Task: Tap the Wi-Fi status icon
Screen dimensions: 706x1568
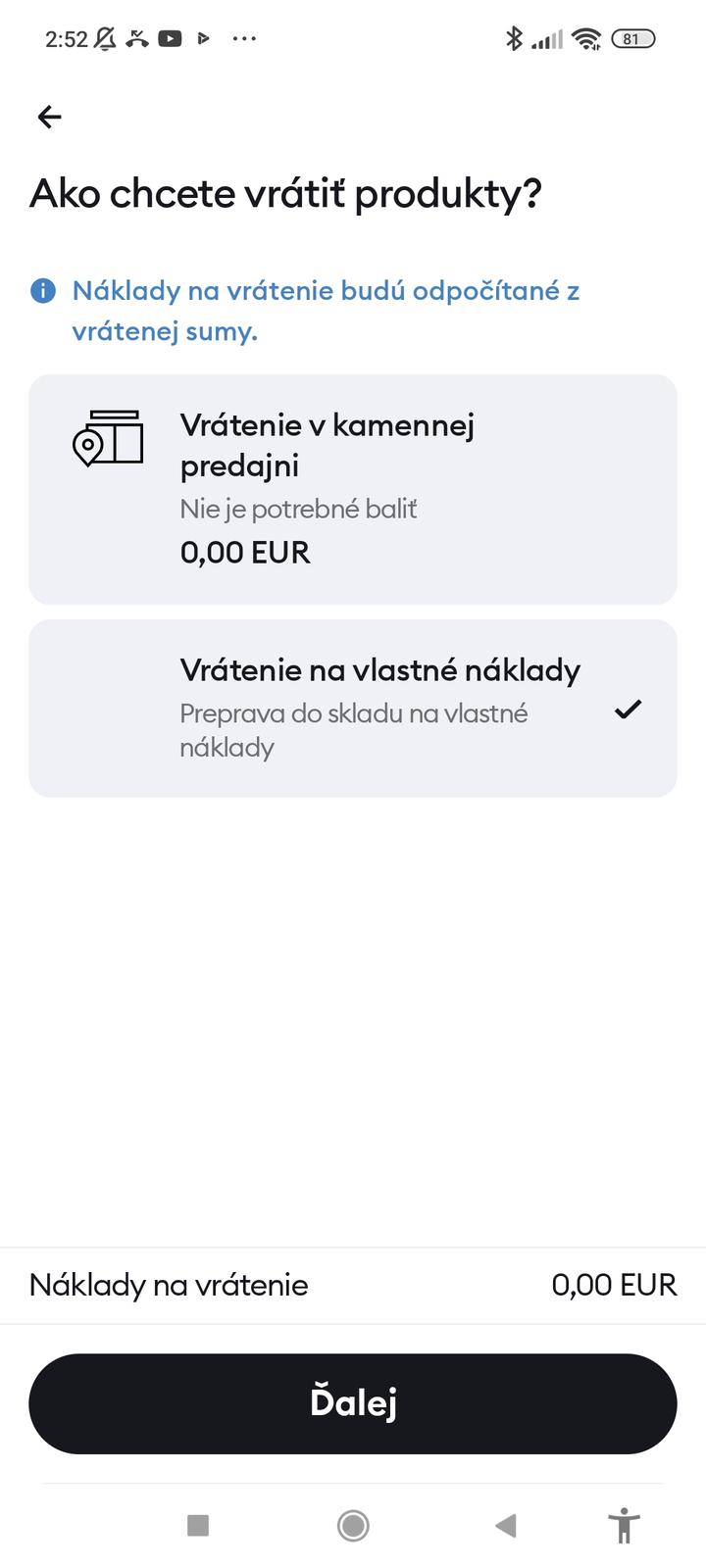Action: [586, 39]
